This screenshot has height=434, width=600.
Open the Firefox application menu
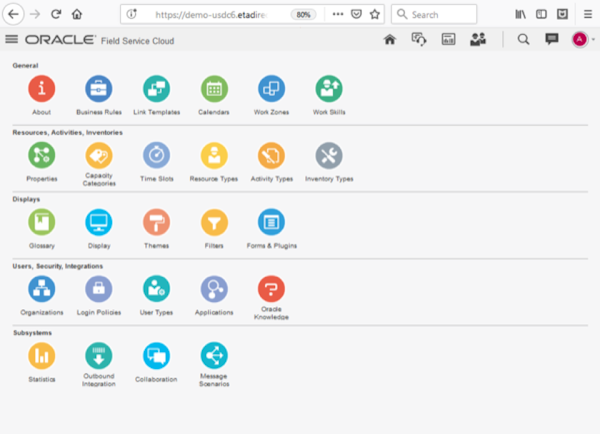click(x=588, y=15)
